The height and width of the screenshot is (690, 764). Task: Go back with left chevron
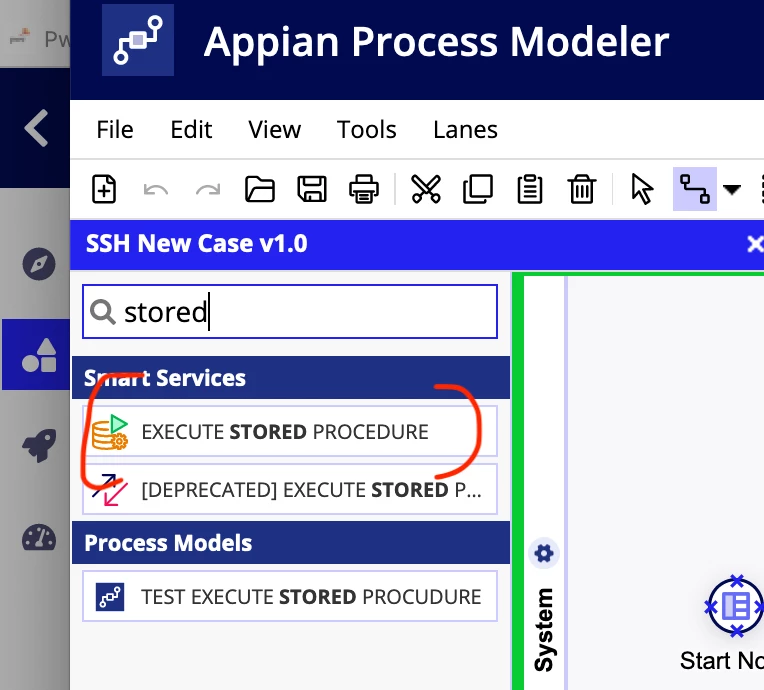[x=37, y=128]
